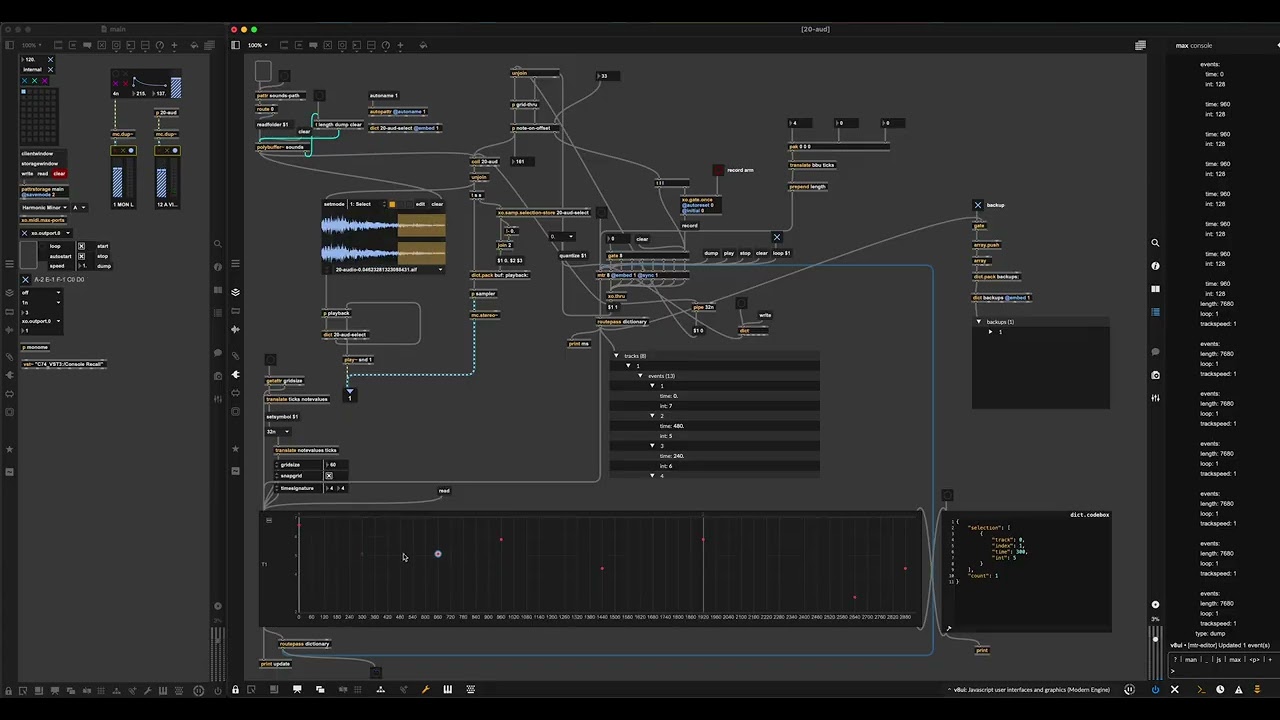Select the js filter in console footer
The width and height of the screenshot is (1280, 720).
pyautogui.click(x=1219, y=660)
